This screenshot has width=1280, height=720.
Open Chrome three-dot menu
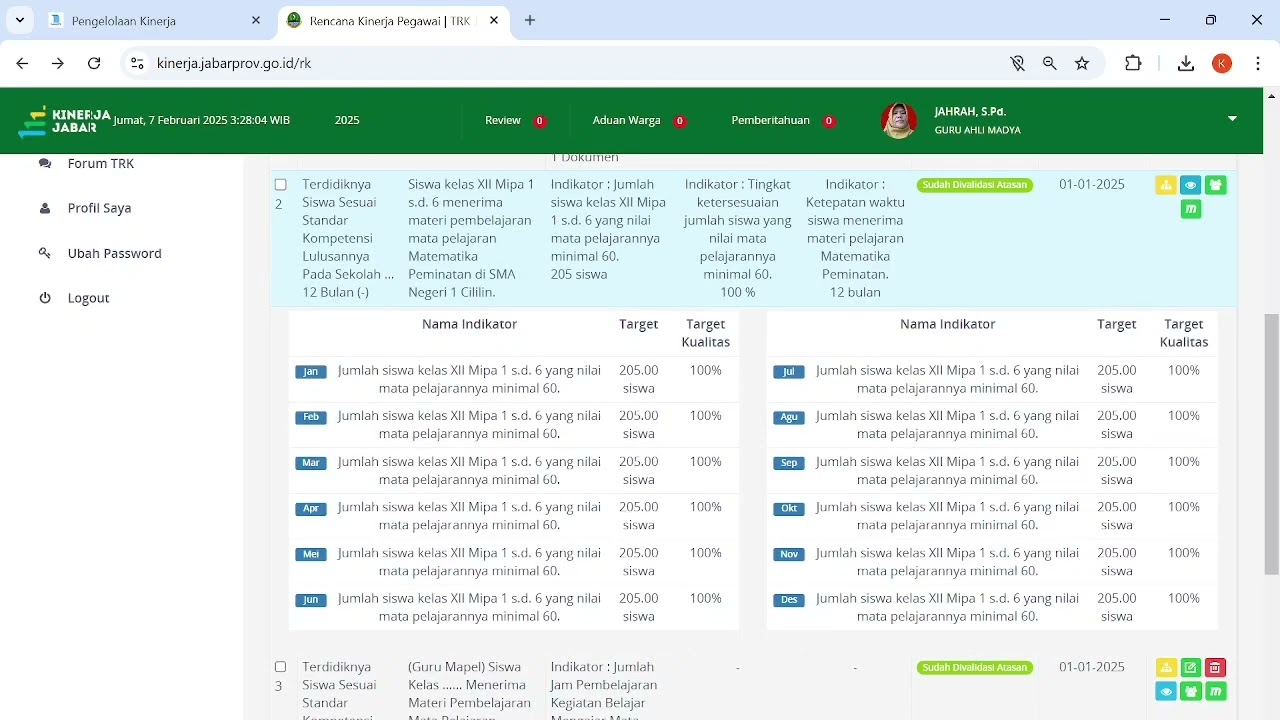pos(1258,63)
